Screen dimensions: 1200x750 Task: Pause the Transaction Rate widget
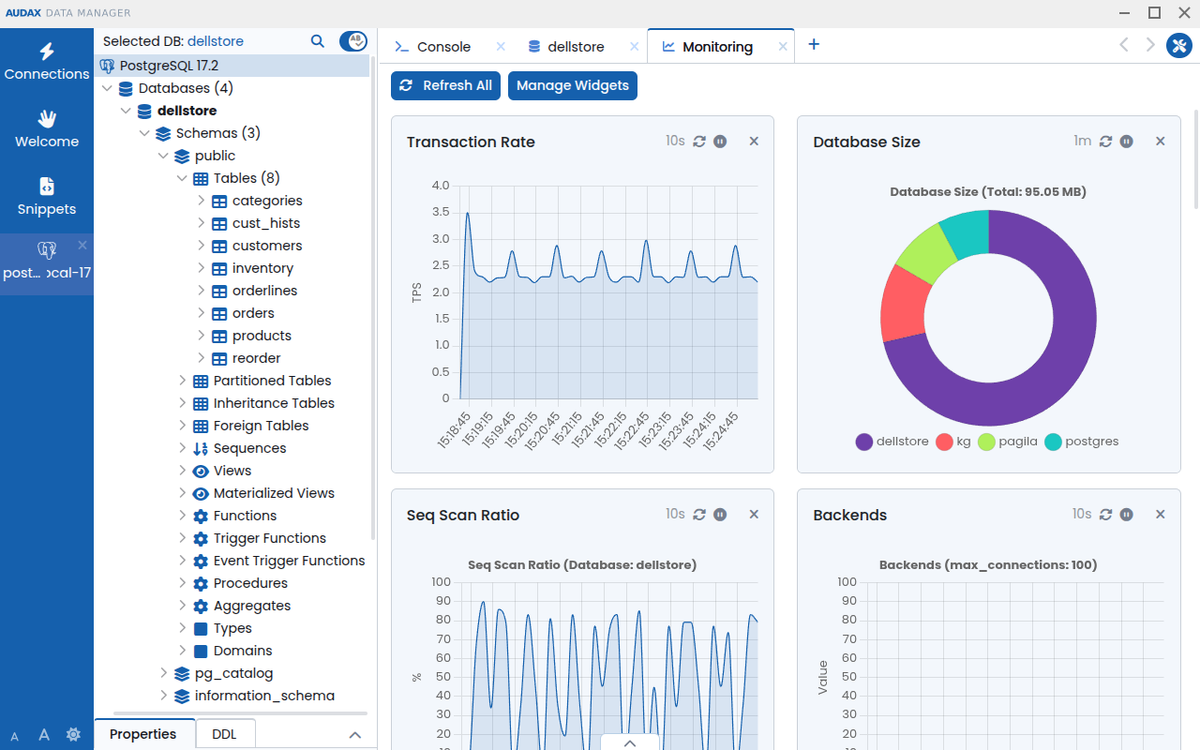click(x=720, y=142)
